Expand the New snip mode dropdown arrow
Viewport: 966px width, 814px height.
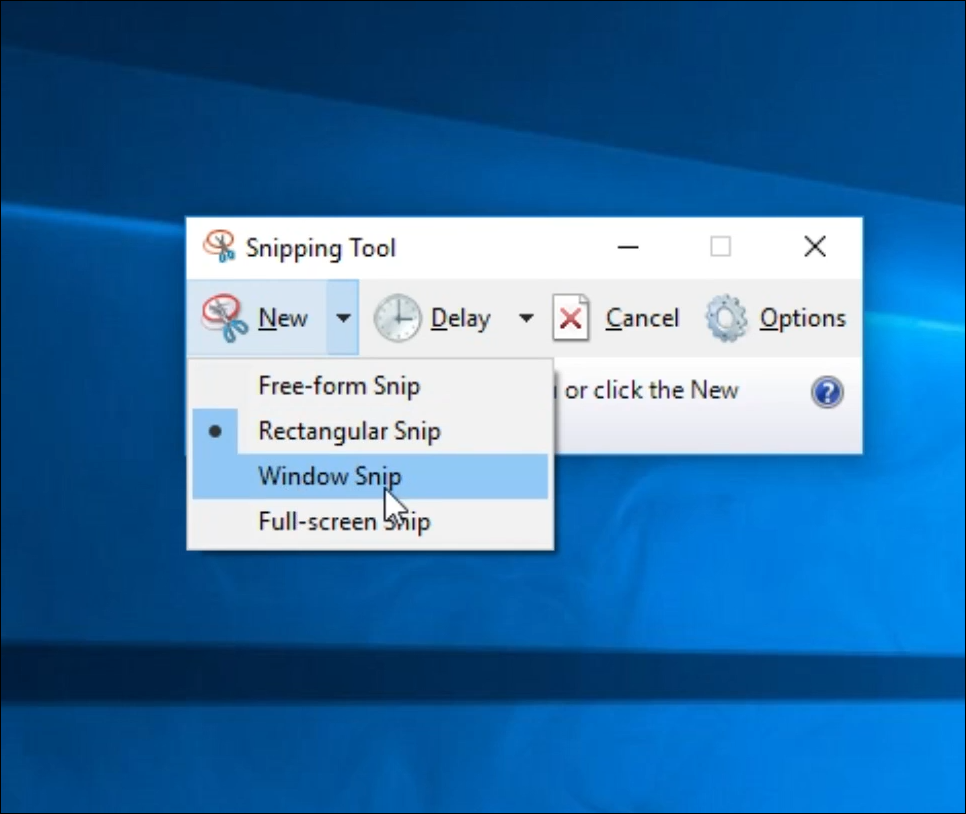pos(343,317)
